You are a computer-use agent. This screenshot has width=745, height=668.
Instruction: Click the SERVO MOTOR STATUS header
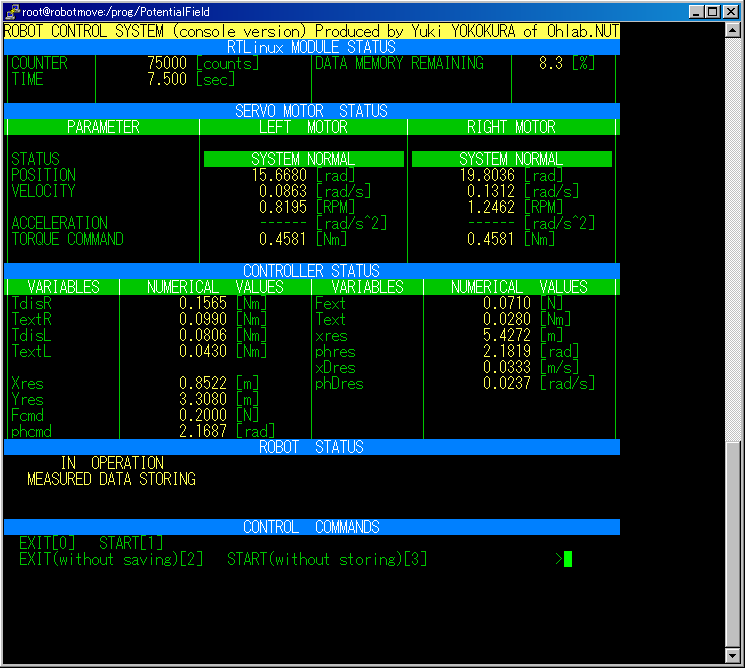311,111
